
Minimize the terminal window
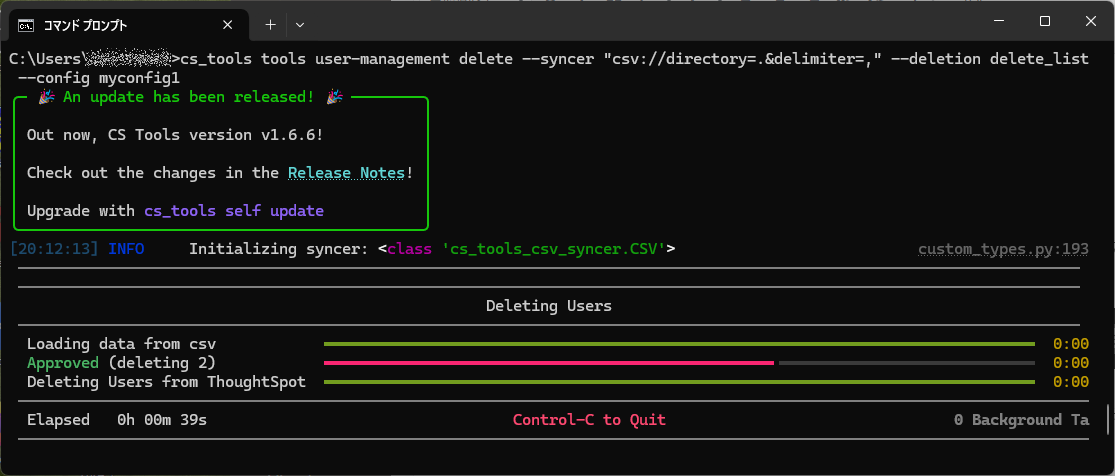click(997, 22)
